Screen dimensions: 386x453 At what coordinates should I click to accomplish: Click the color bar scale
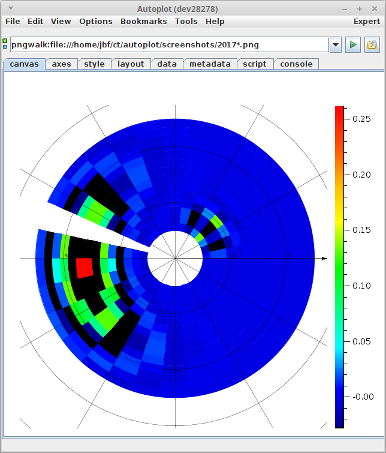click(339, 267)
